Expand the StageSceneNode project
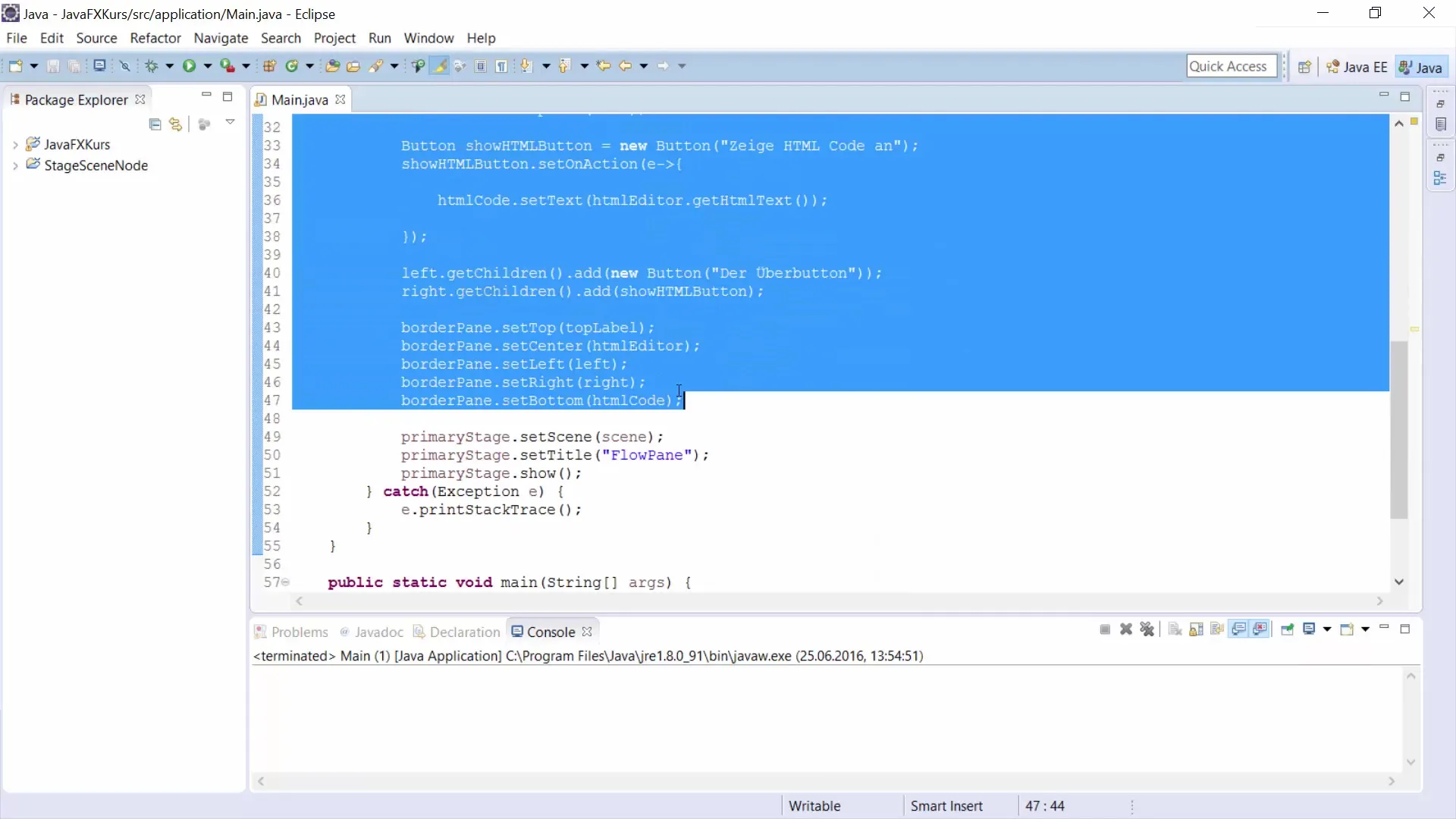 pyautogui.click(x=15, y=165)
